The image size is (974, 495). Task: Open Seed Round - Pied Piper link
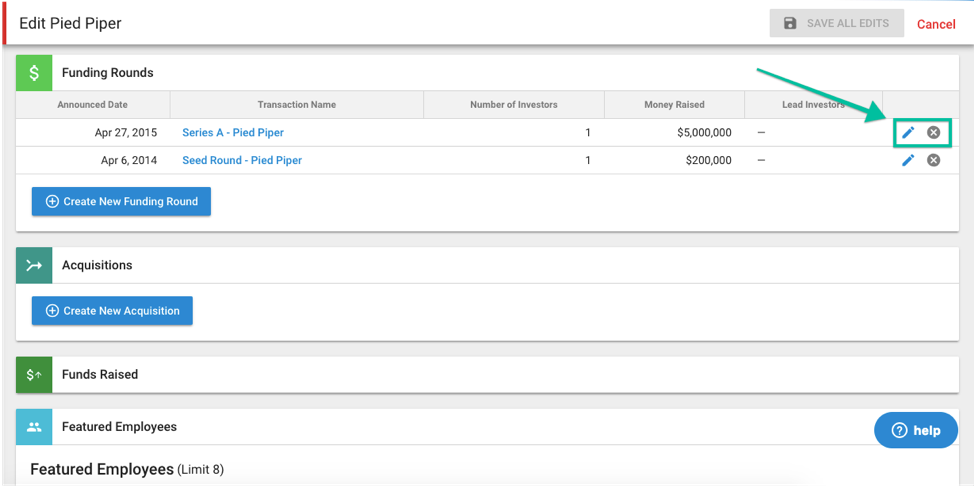pos(242,160)
